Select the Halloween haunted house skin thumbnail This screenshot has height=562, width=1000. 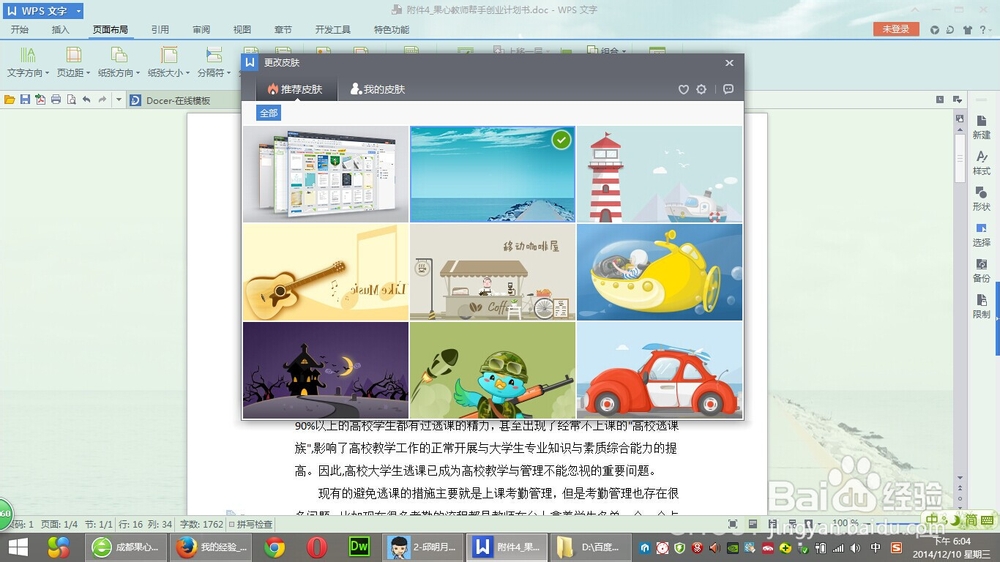(x=326, y=370)
